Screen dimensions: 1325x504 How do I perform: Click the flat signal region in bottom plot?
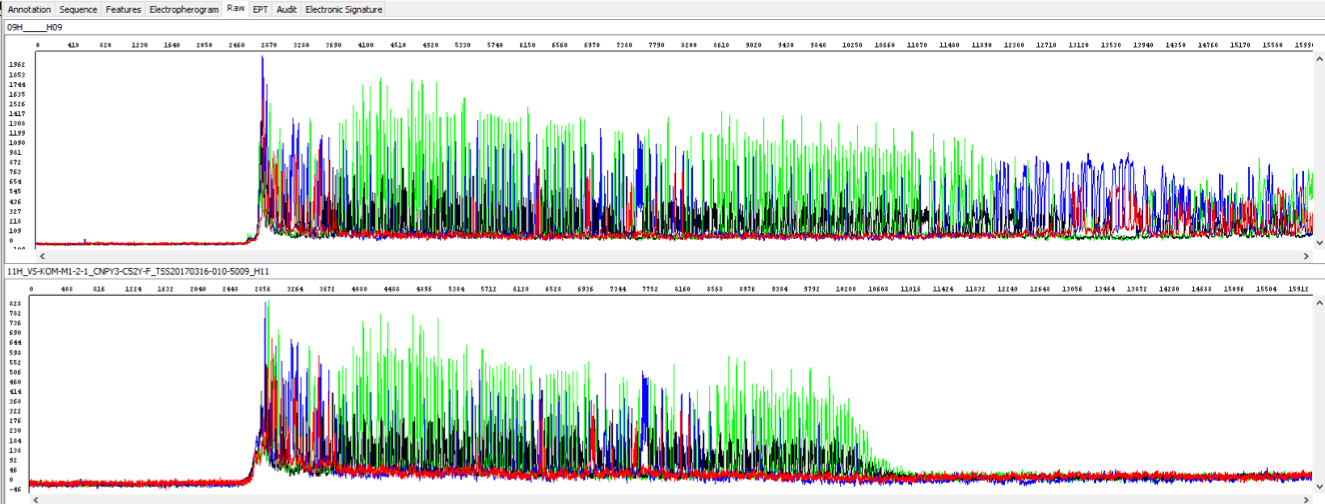point(1100,476)
